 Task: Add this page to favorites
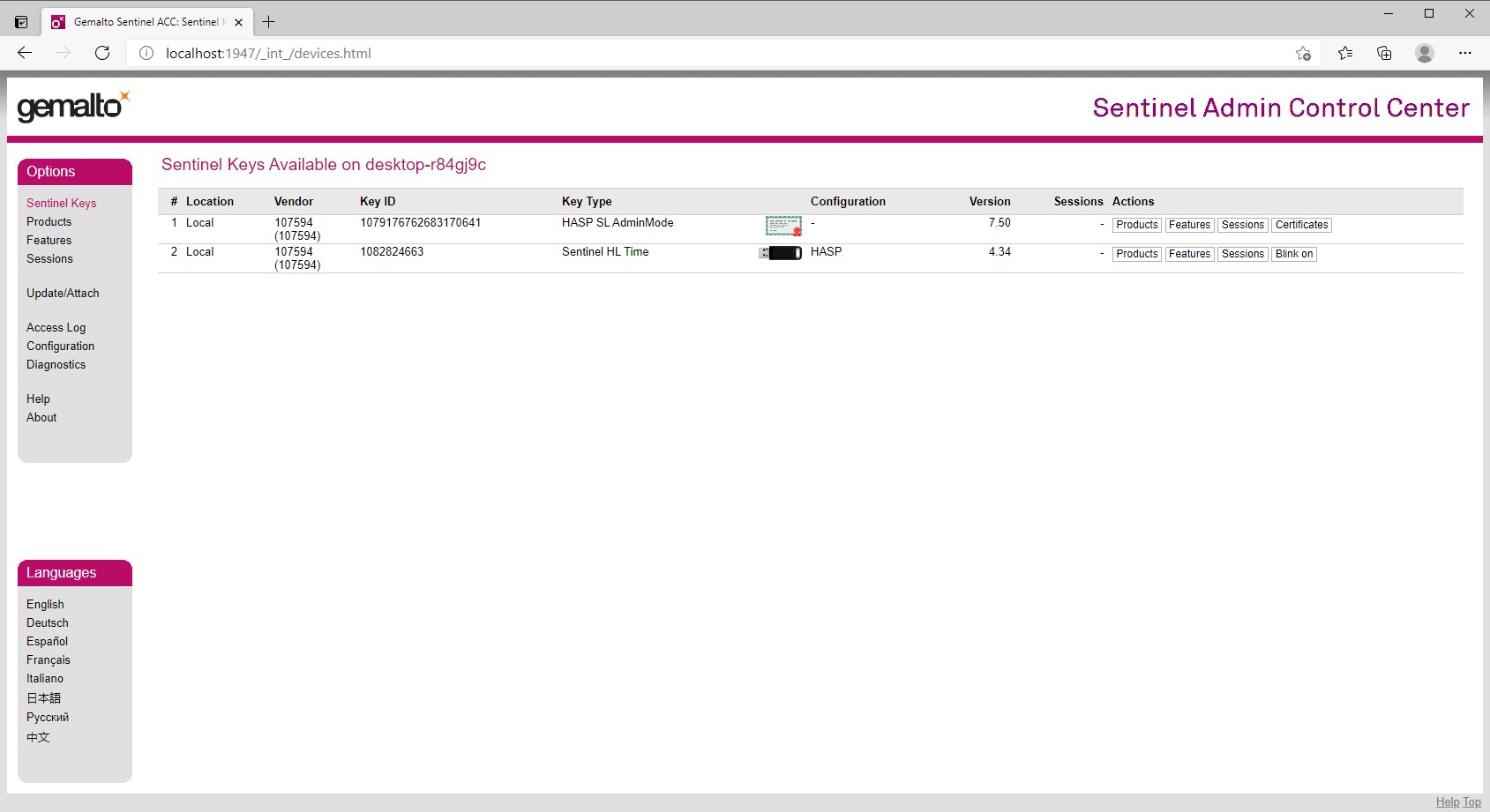click(x=1303, y=53)
